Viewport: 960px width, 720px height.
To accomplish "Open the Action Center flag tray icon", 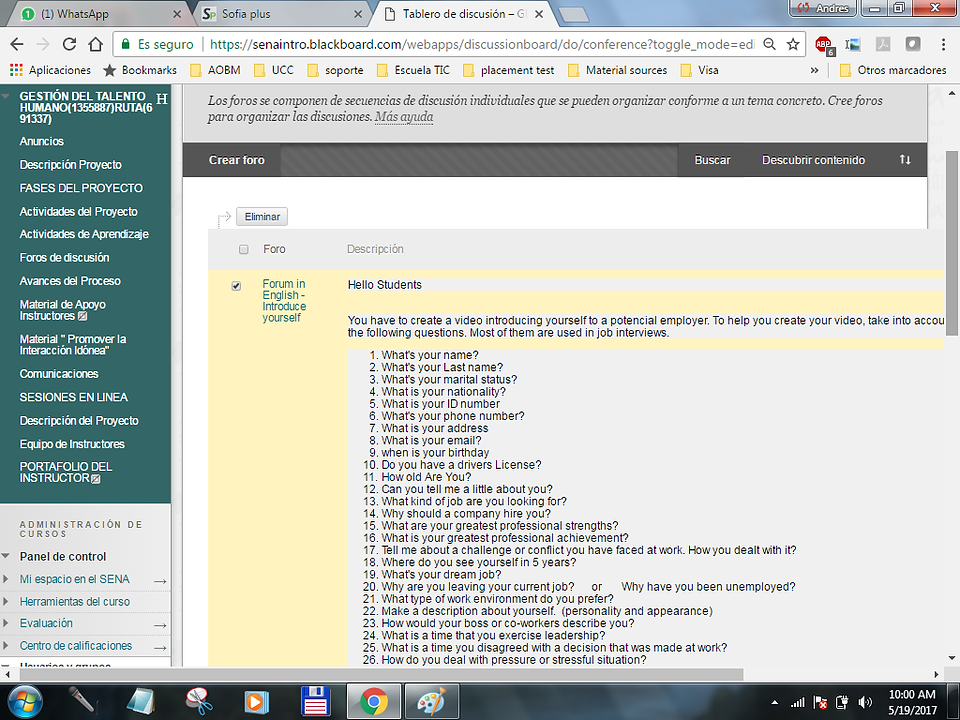I will coord(820,702).
